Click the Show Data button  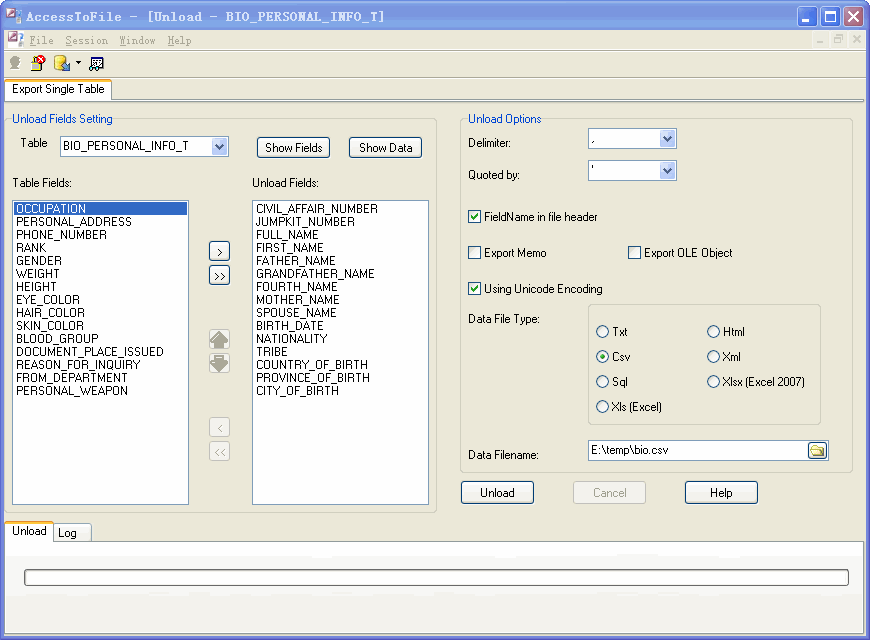coord(386,148)
